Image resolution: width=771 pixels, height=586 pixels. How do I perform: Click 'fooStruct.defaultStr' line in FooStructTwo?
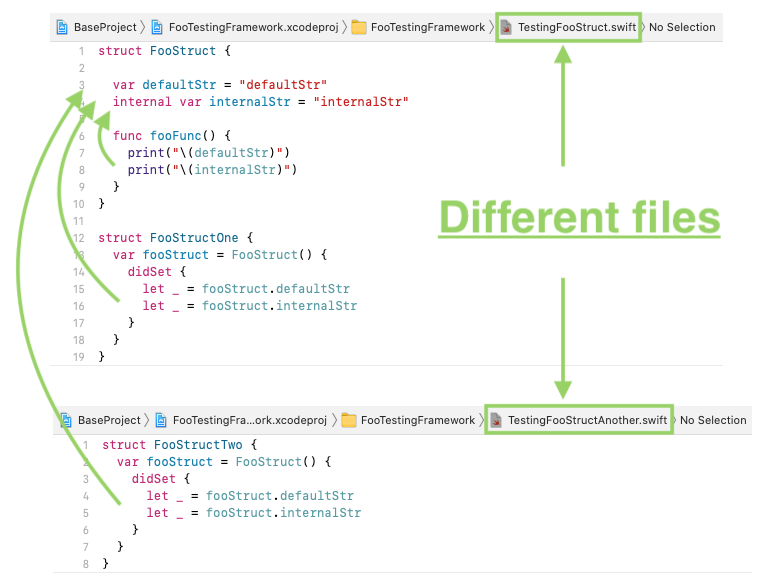250,496
